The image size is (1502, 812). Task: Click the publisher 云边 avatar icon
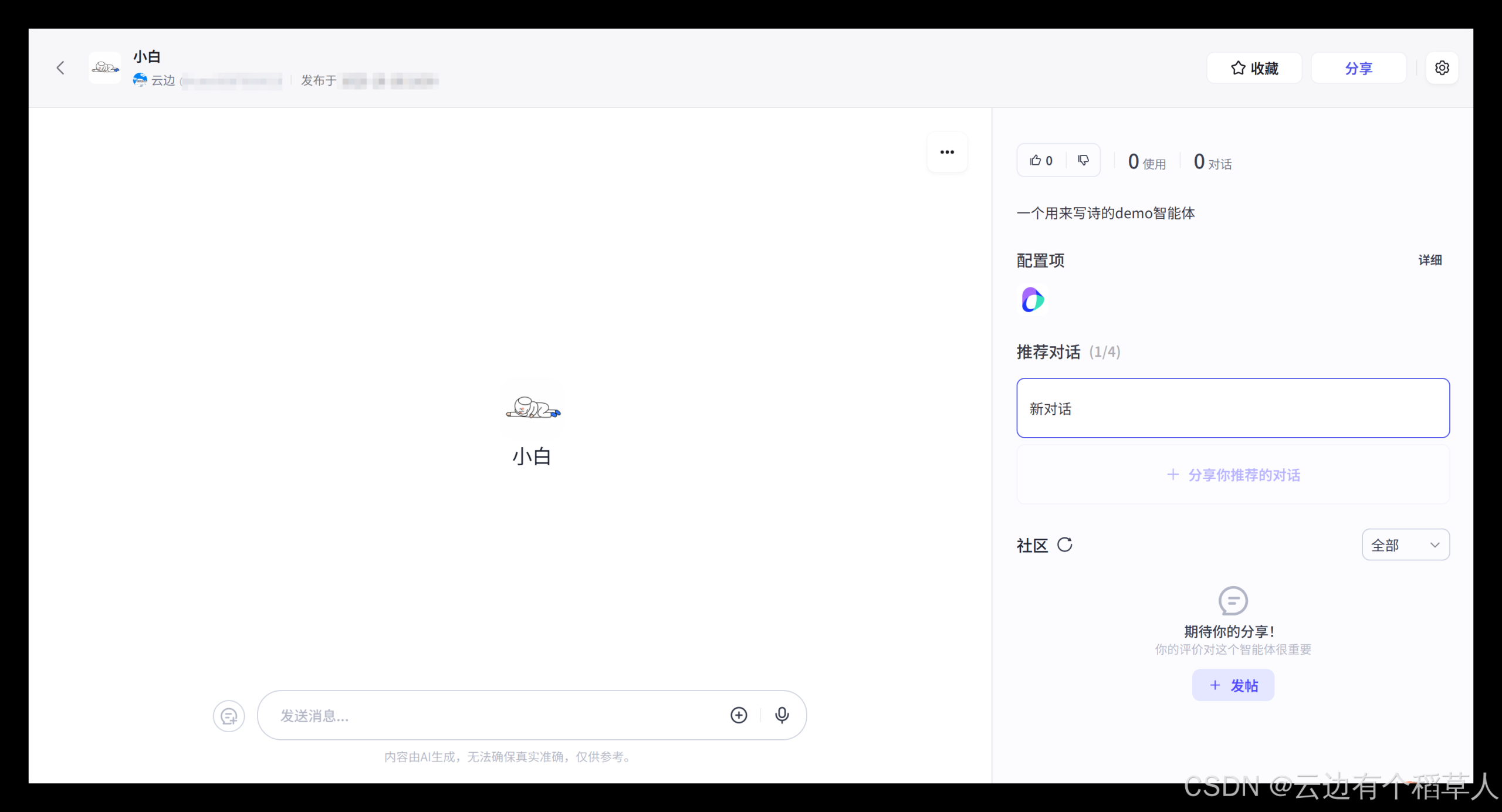click(x=139, y=80)
